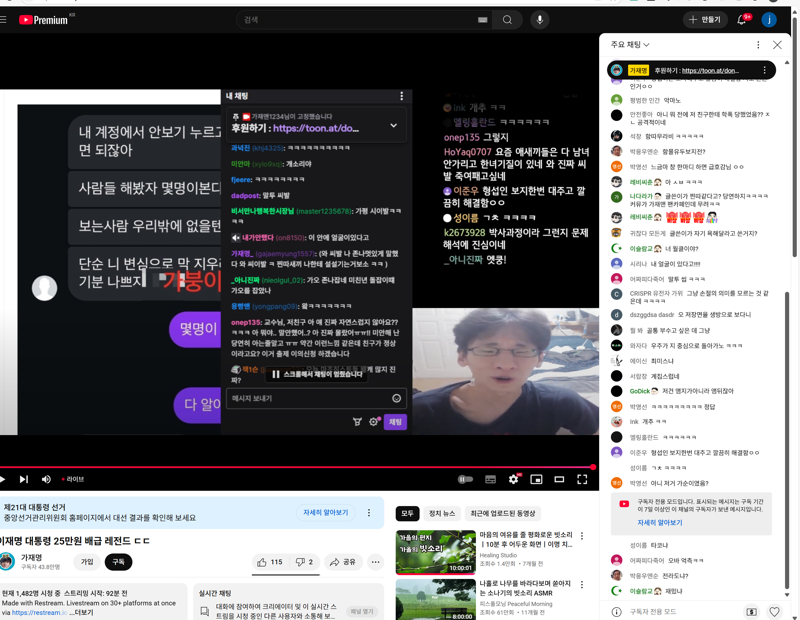Open the notifications bell
800x620 pixels.
pyautogui.click(x=742, y=20)
